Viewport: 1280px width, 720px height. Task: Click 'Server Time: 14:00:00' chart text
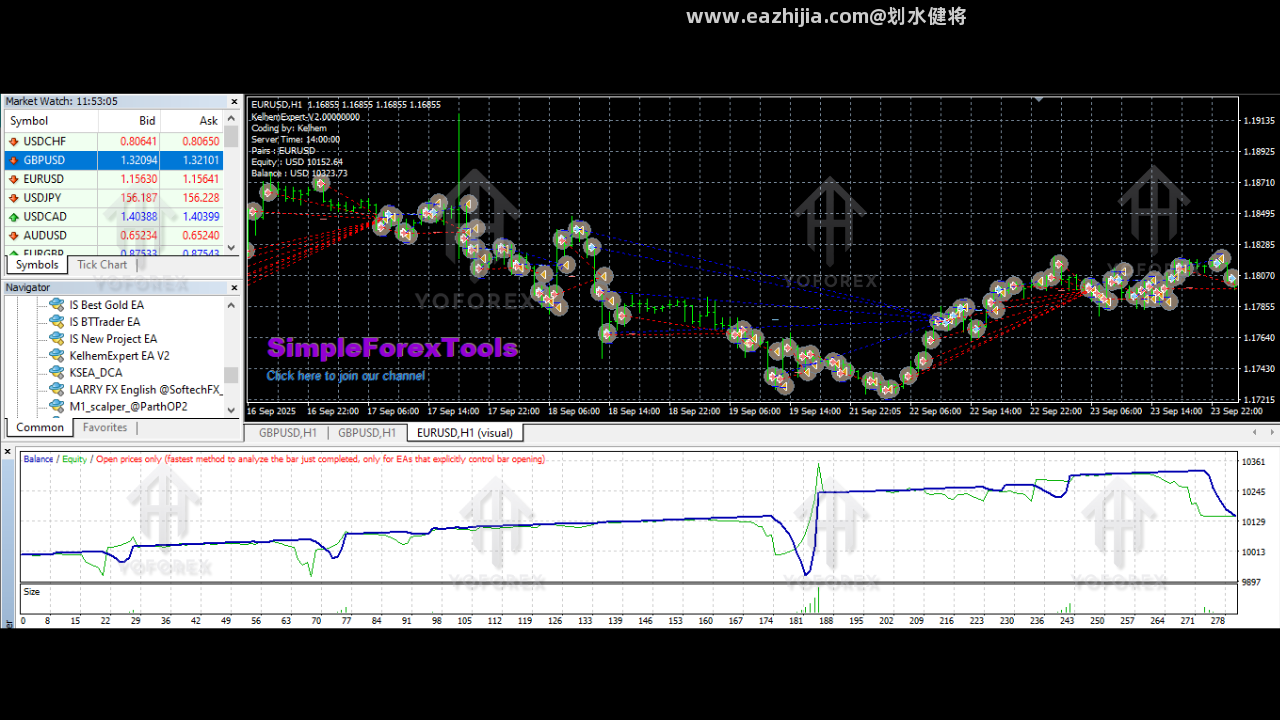pos(295,139)
